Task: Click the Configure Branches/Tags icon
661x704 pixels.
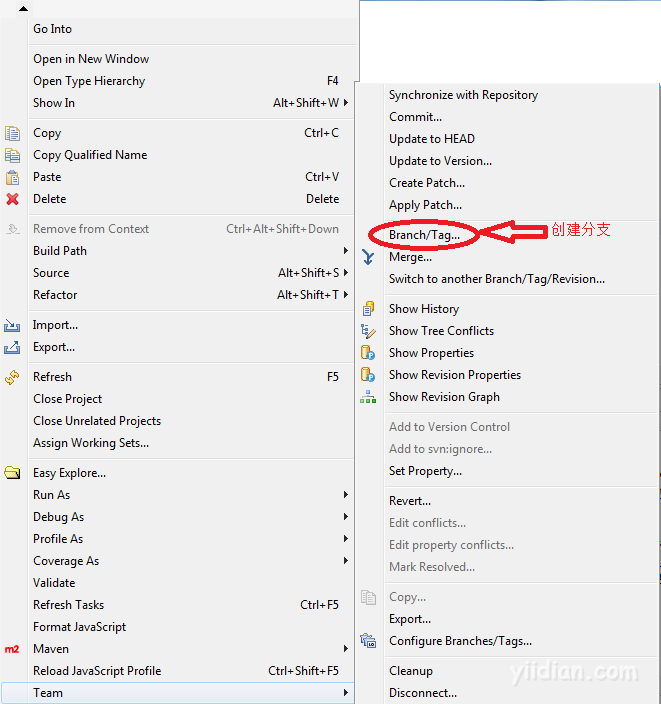Action: pos(368,641)
